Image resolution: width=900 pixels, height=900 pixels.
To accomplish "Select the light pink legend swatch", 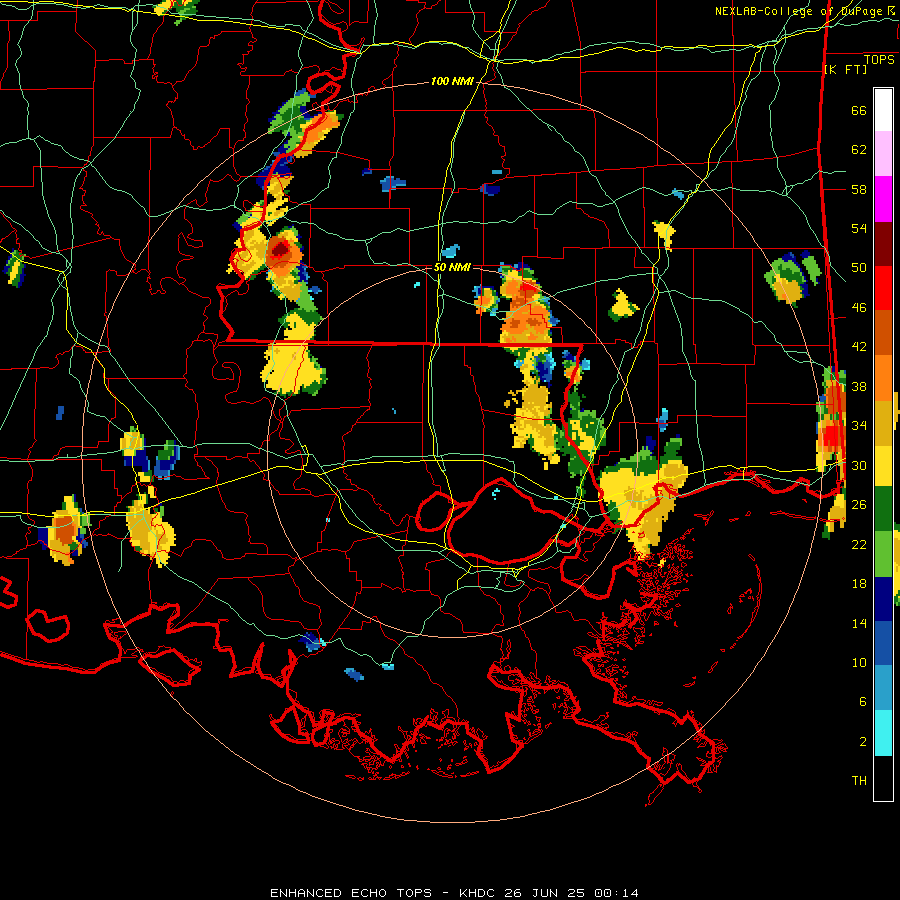I will click(883, 153).
